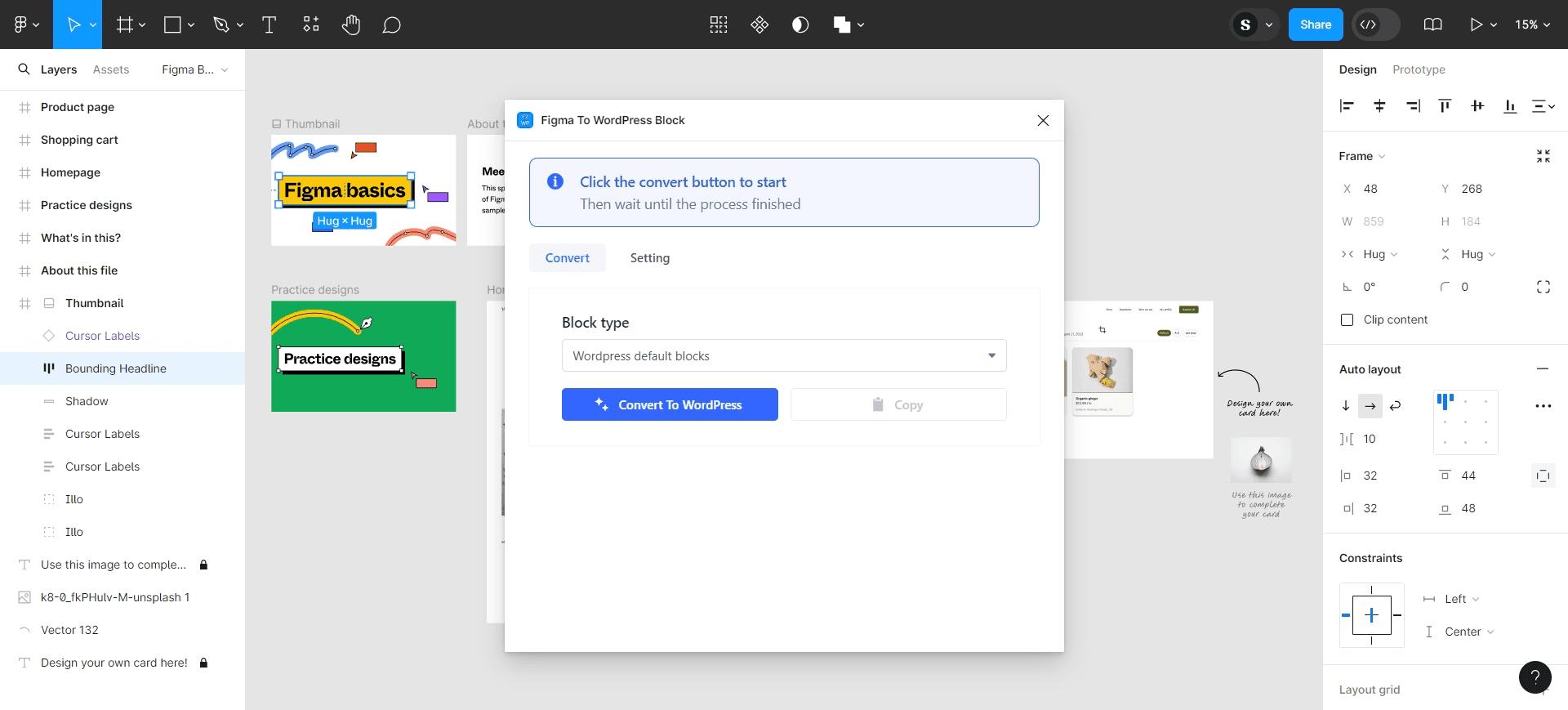Click the Copy button

coord(898,404)
